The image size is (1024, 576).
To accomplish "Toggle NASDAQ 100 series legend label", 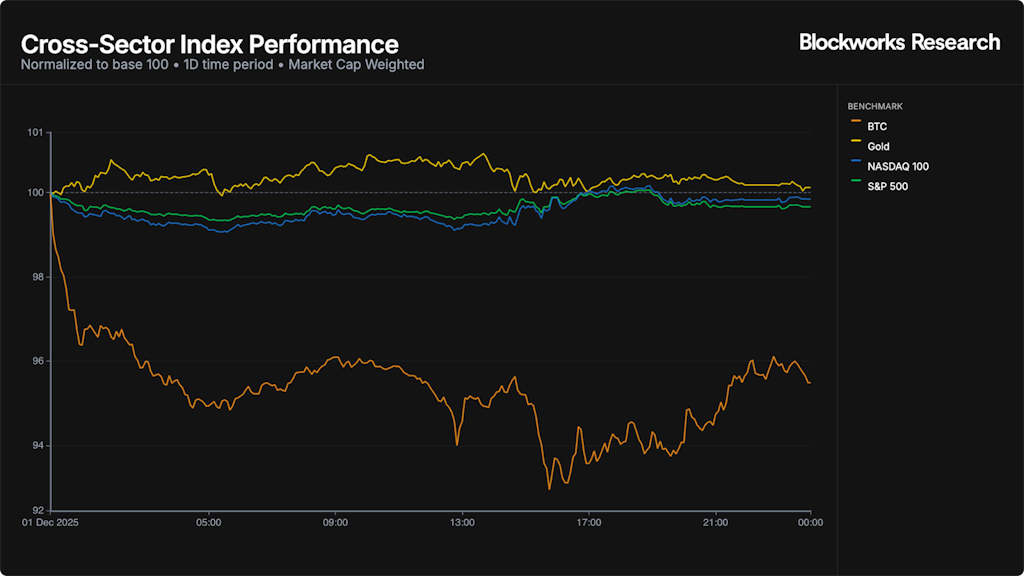I will [x=898, y=167].
